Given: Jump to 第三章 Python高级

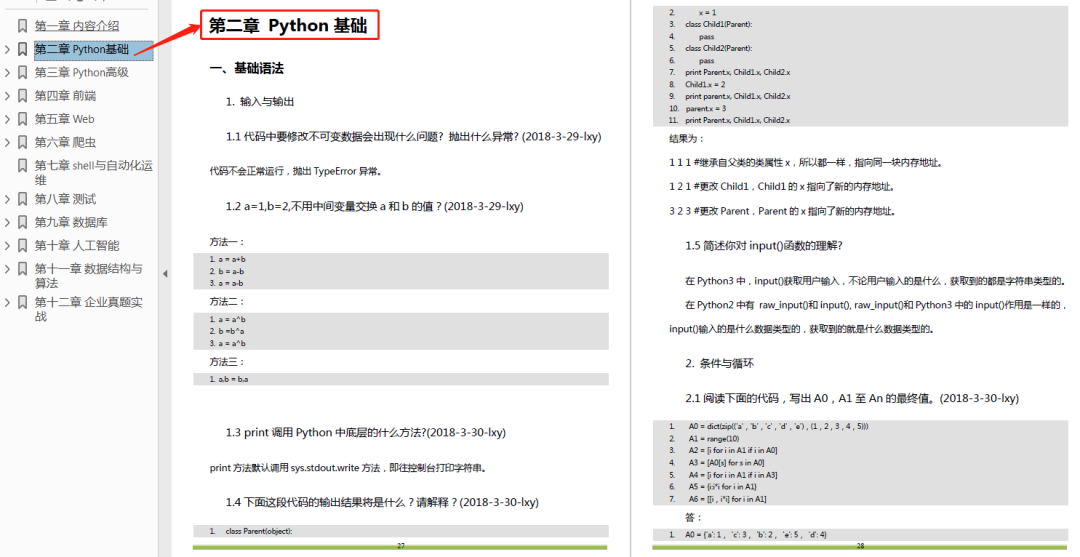Looking at the screenshot, I should click(x=82, y=72).
